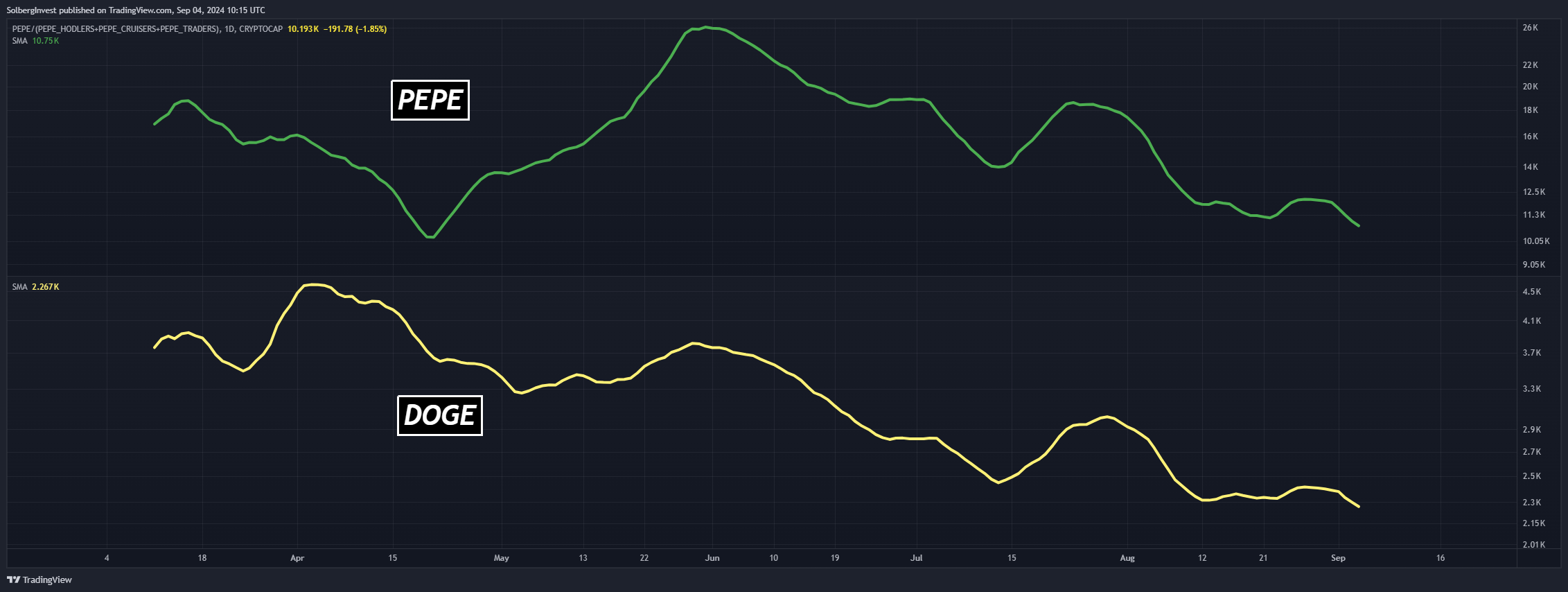Click the 2.15K price axis label
The image size is (1568, 592).
click(1534, 523)
